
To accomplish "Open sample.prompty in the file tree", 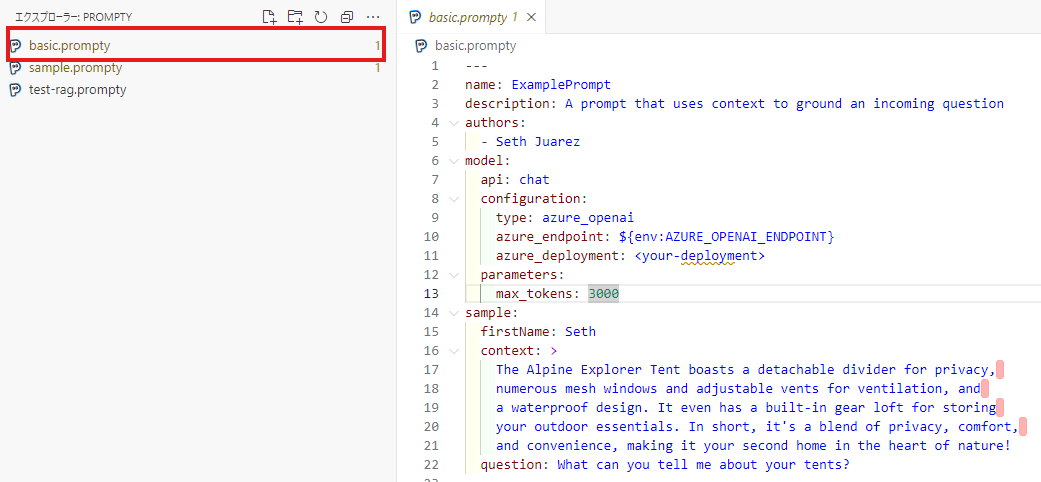I will pyautogui.click(x=196, y=68).
